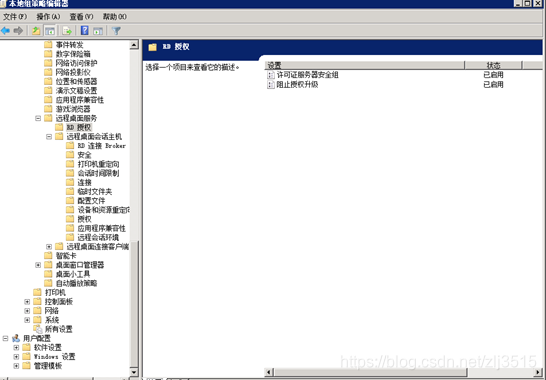Sort by the 设置 column header
546x380 pixels.
coord(365,65)
